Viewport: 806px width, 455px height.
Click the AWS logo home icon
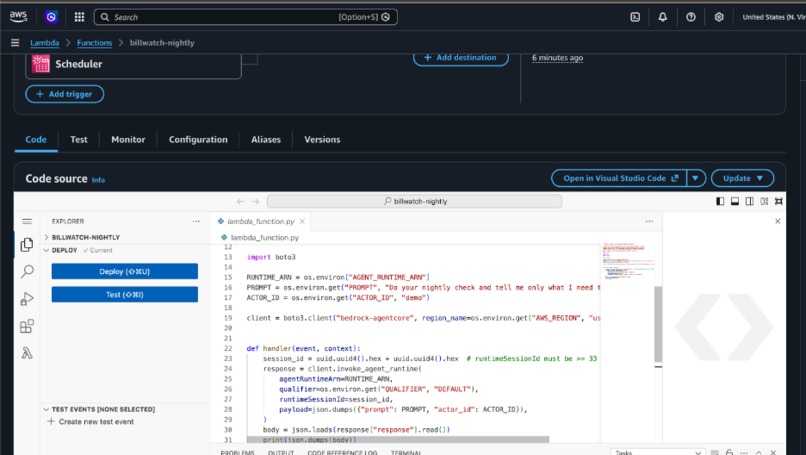[x=18, y=17]
